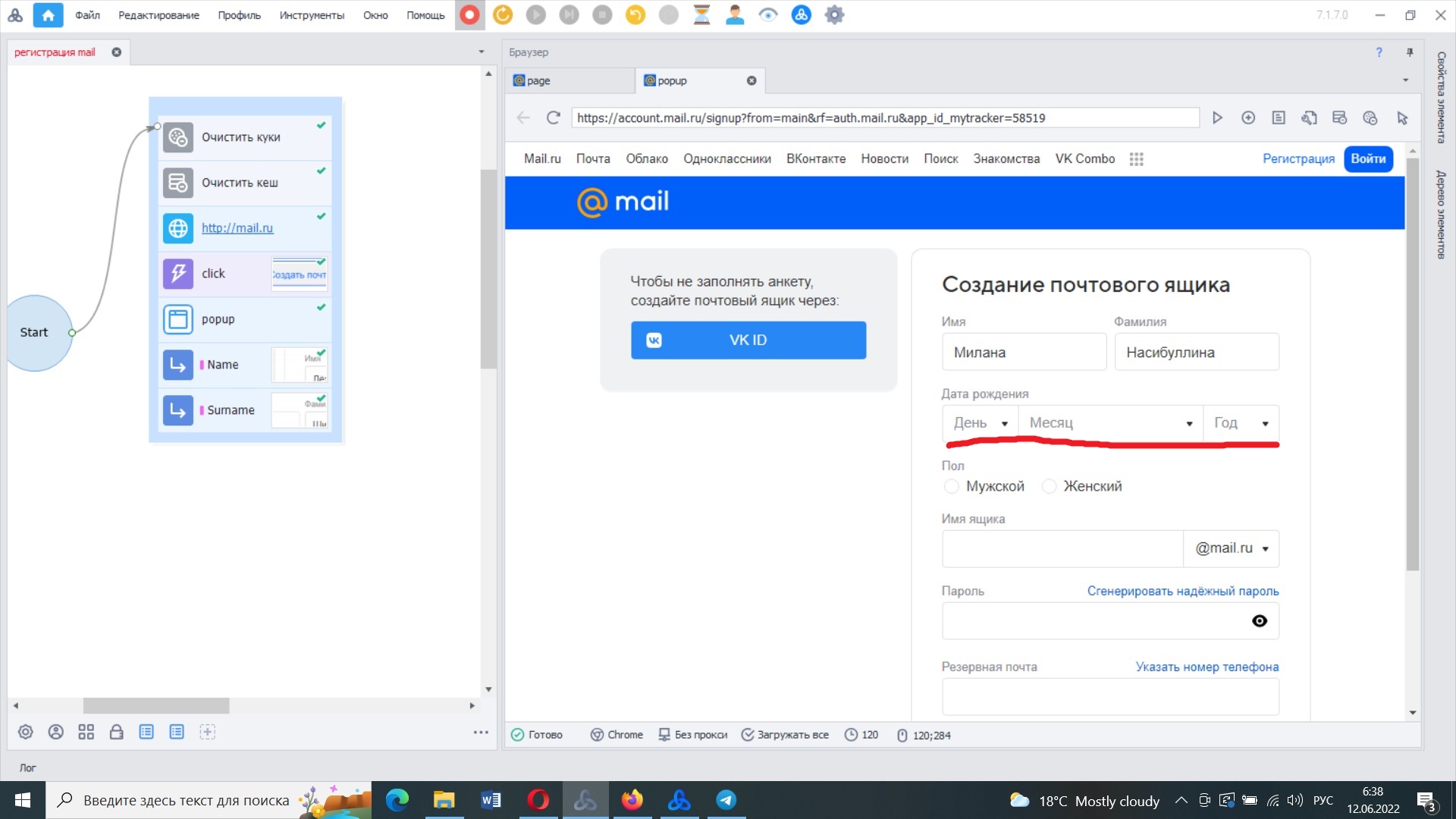Close the popup browser tab
This screenshot has height=819, width=1456.
[752, 80]
